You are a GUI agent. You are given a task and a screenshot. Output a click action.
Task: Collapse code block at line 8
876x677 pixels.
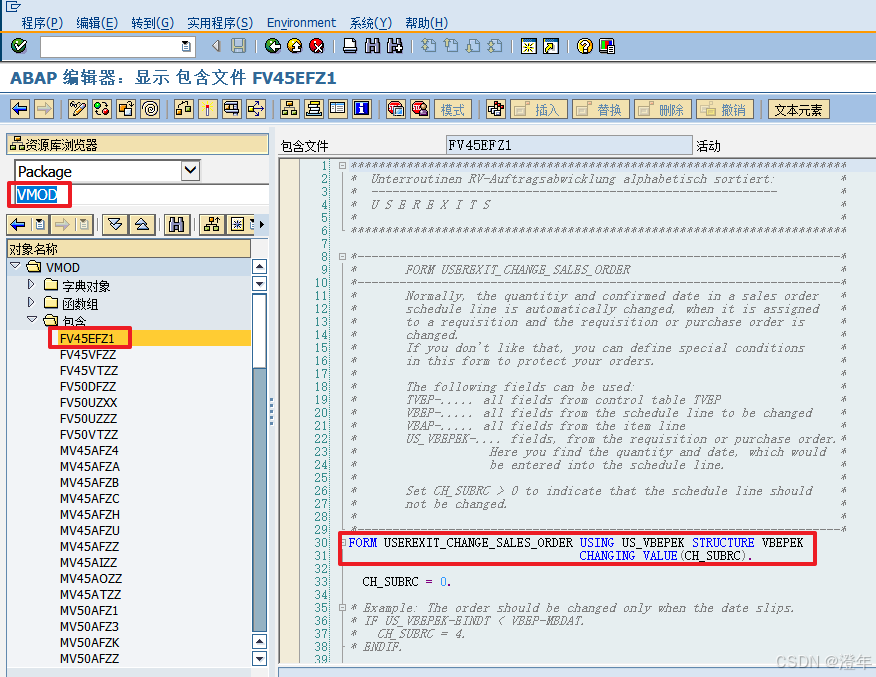point(342,256)
